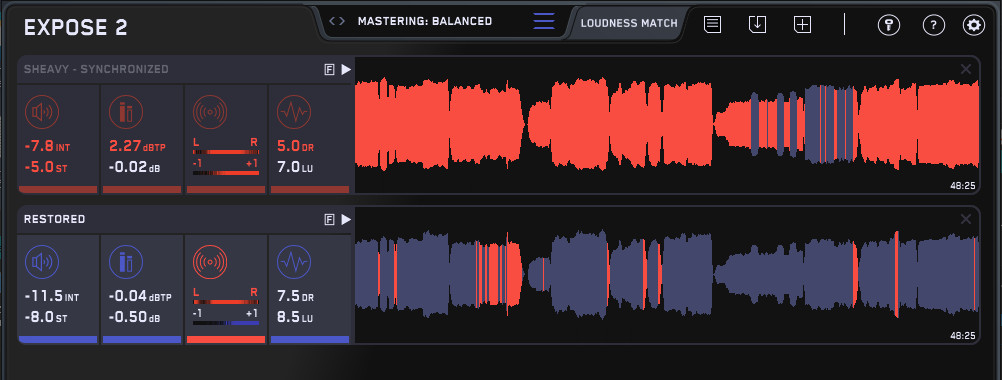Click the 48:25 duration on Restored track
This screenshot has width=1002, height=380.
click(962, 335)
